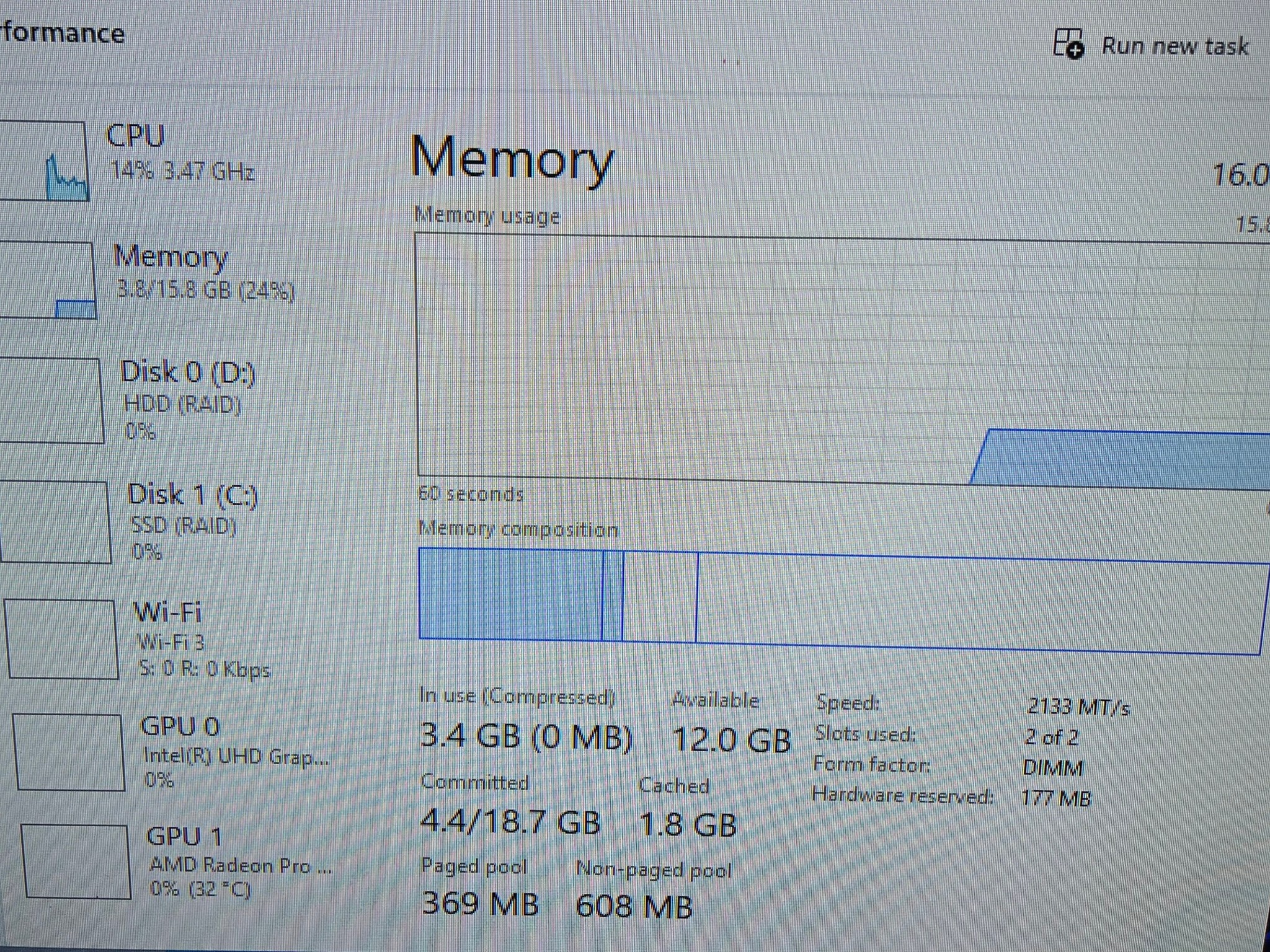This screenshot has width=1270, height=952.
Task: Click the Modified segment in memory composition
Action: click(x=612, y=596)
